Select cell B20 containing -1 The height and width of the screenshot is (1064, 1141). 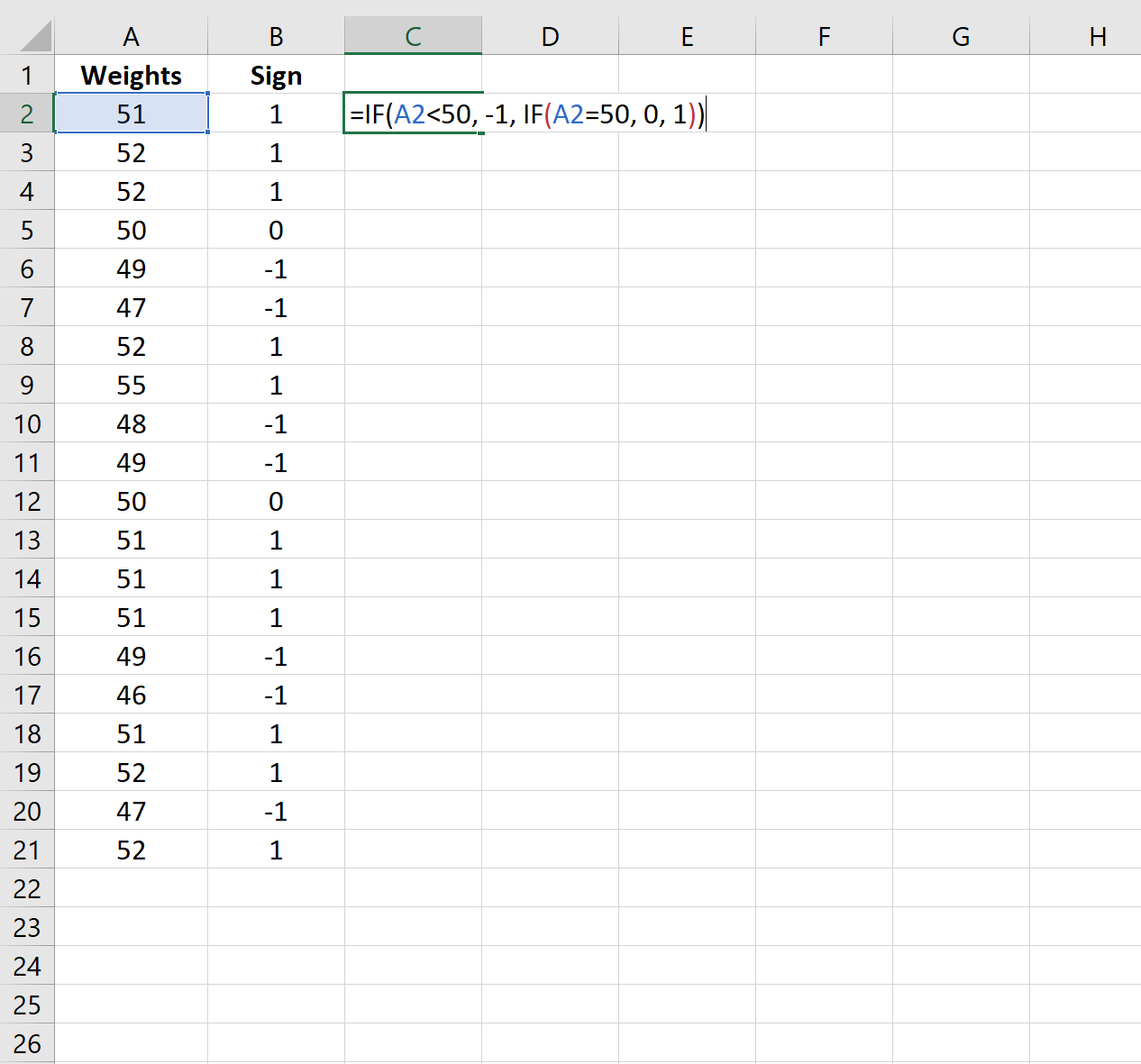click(276, 810)
